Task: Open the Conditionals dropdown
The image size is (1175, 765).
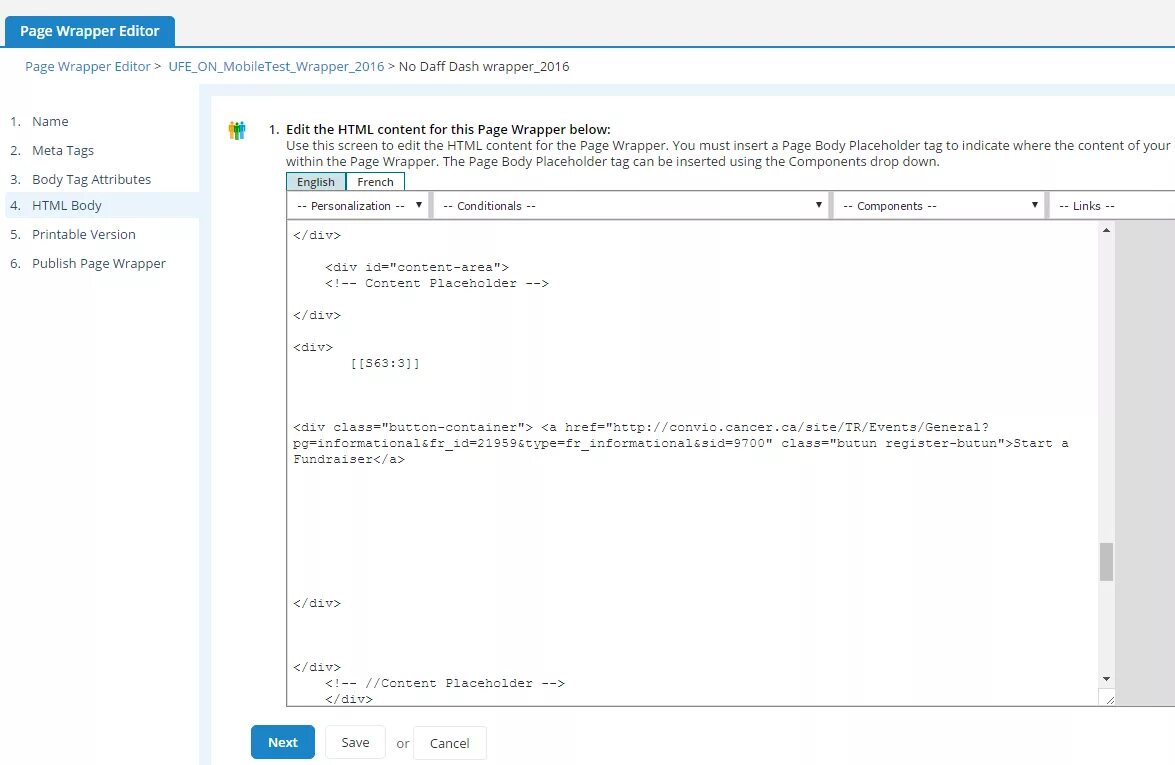Action: coord(630,205)
